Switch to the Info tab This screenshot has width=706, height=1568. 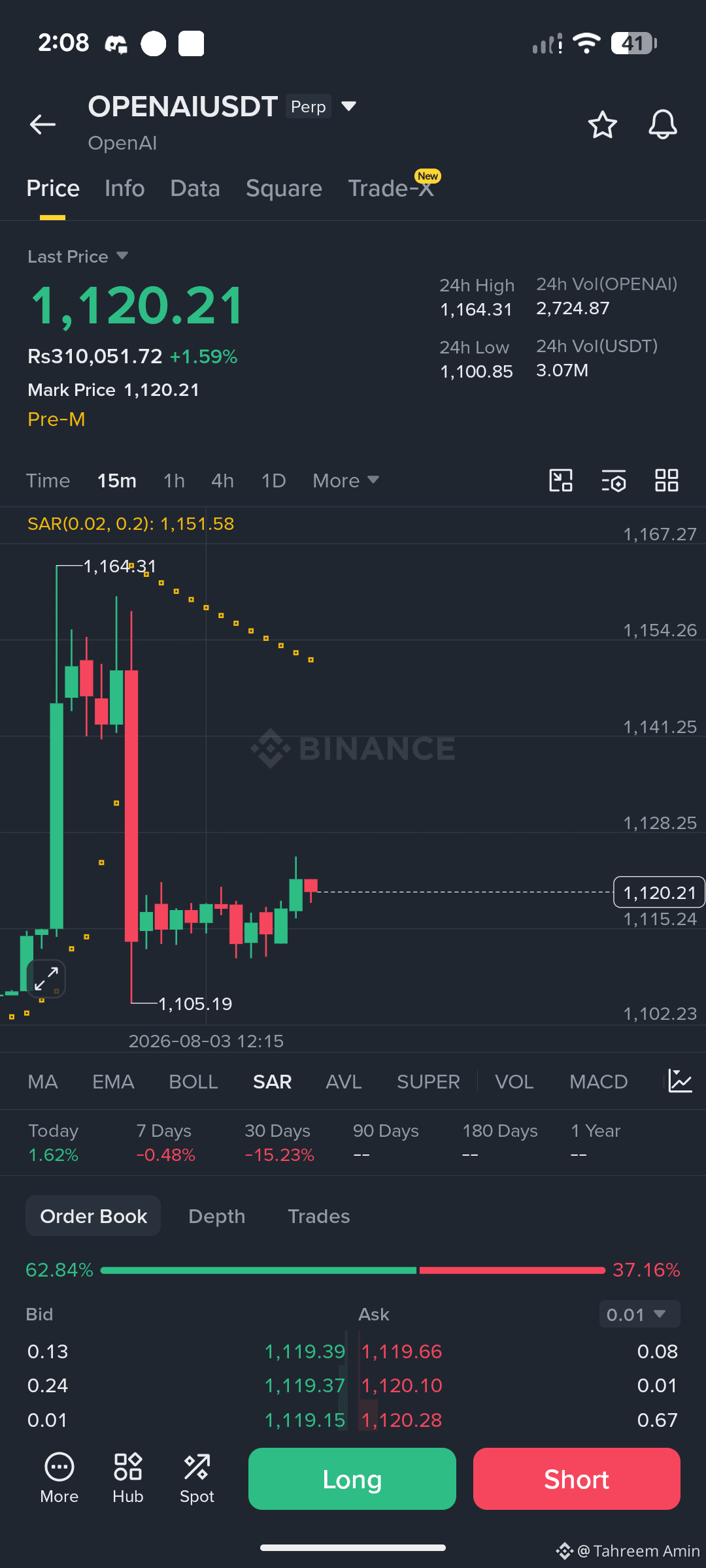(x=124, y=189)
